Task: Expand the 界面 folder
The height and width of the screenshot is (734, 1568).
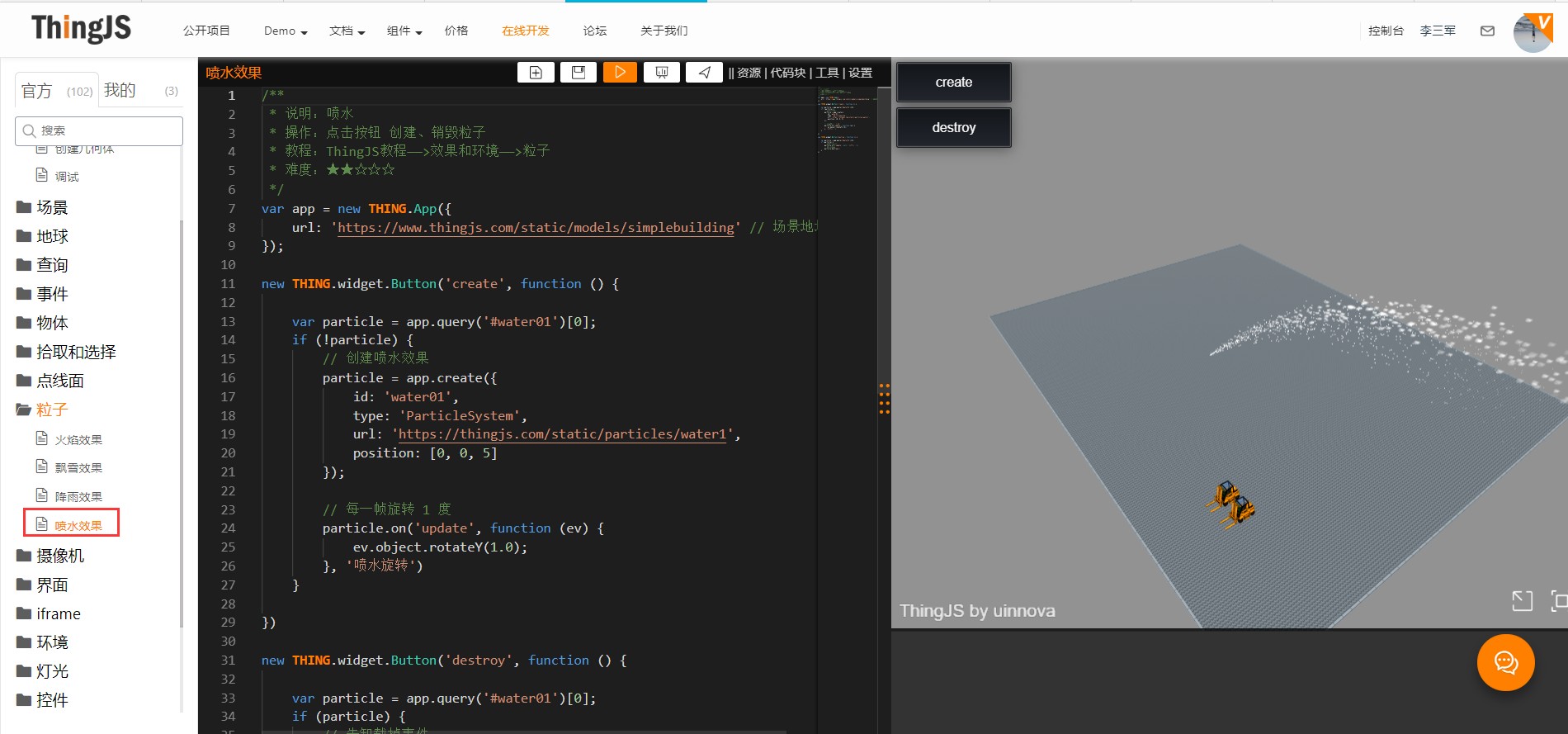Action: (43, 585)
